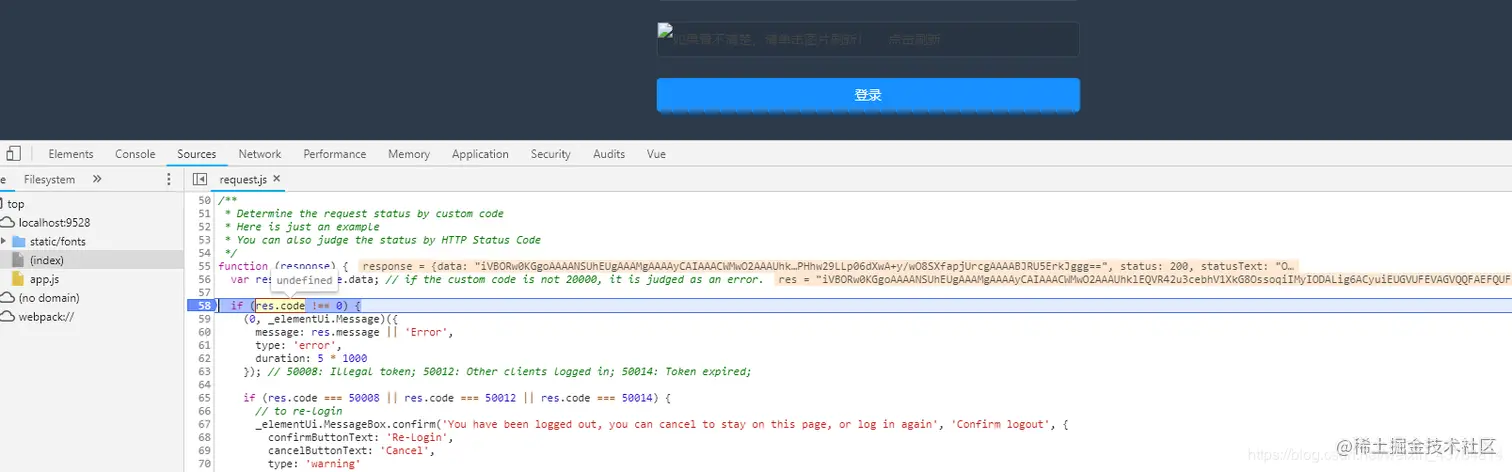This screenshot has height=472, width=1512.
Task: Switch to the Audits tab
Action: (x=609, y=154)
